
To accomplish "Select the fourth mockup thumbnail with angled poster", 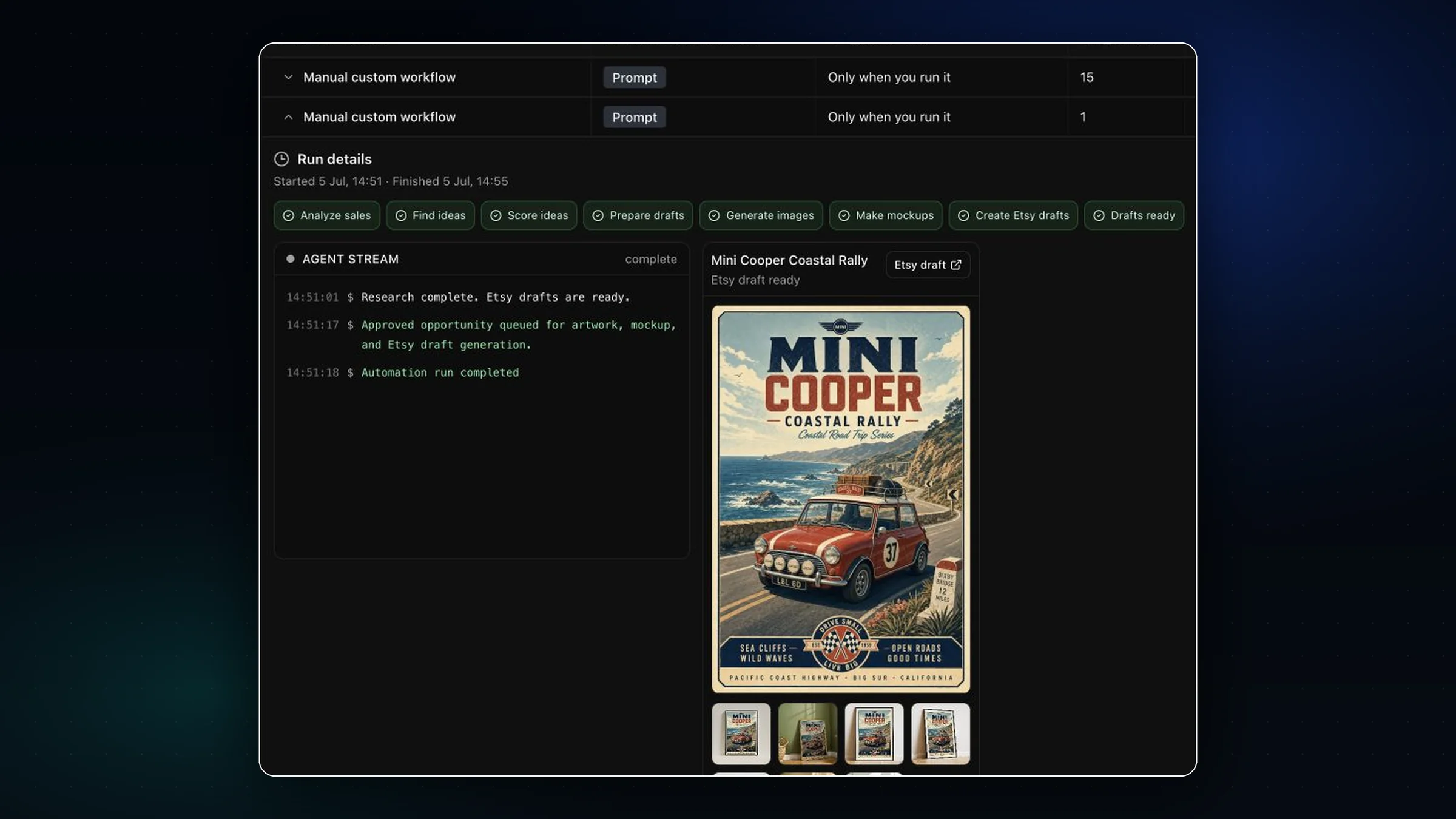I will [940, 734].
